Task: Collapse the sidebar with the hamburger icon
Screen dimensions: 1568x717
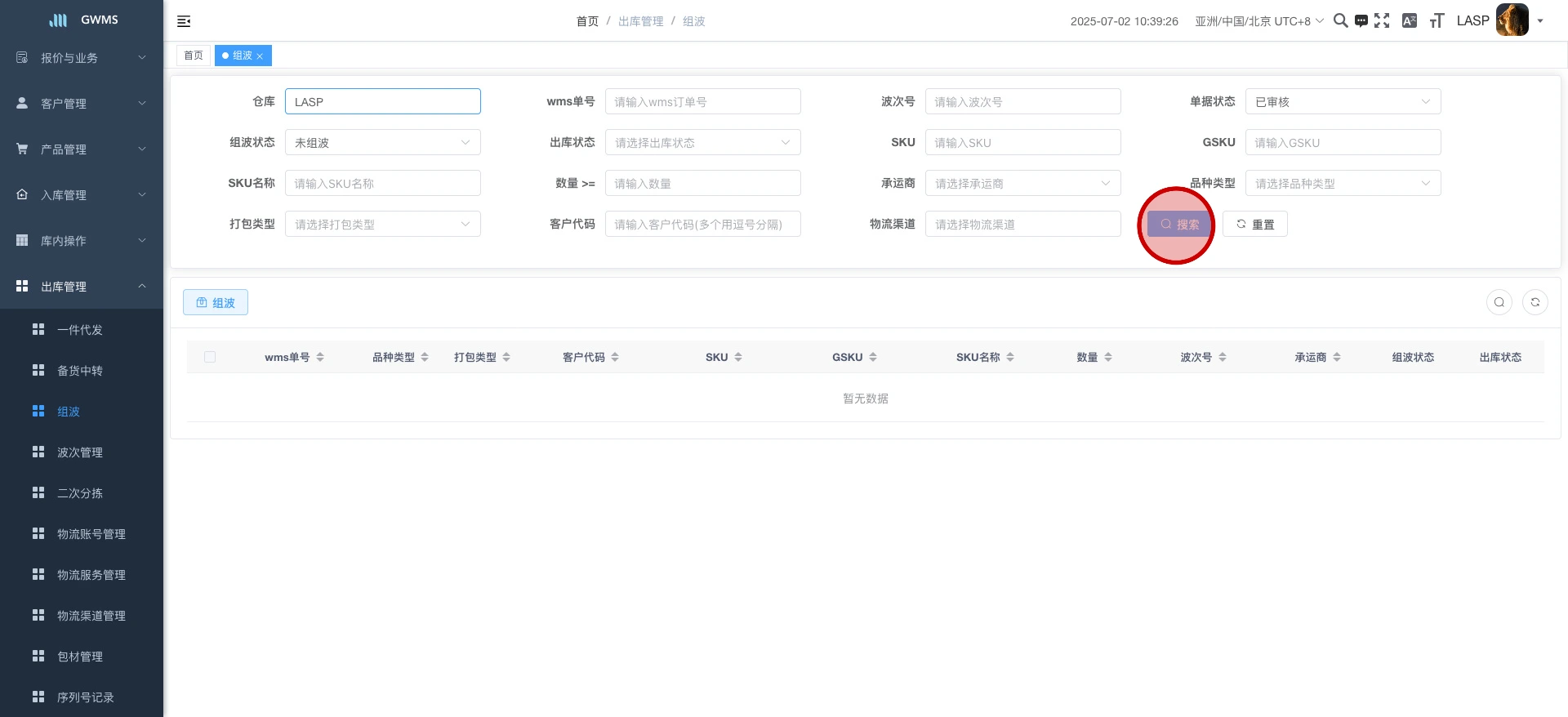Action: (x=184, y=21)
